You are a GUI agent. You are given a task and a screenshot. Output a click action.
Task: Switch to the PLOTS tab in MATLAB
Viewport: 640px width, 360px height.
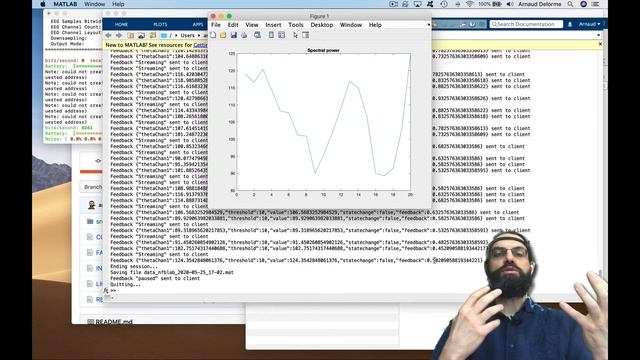click(160, 24)
